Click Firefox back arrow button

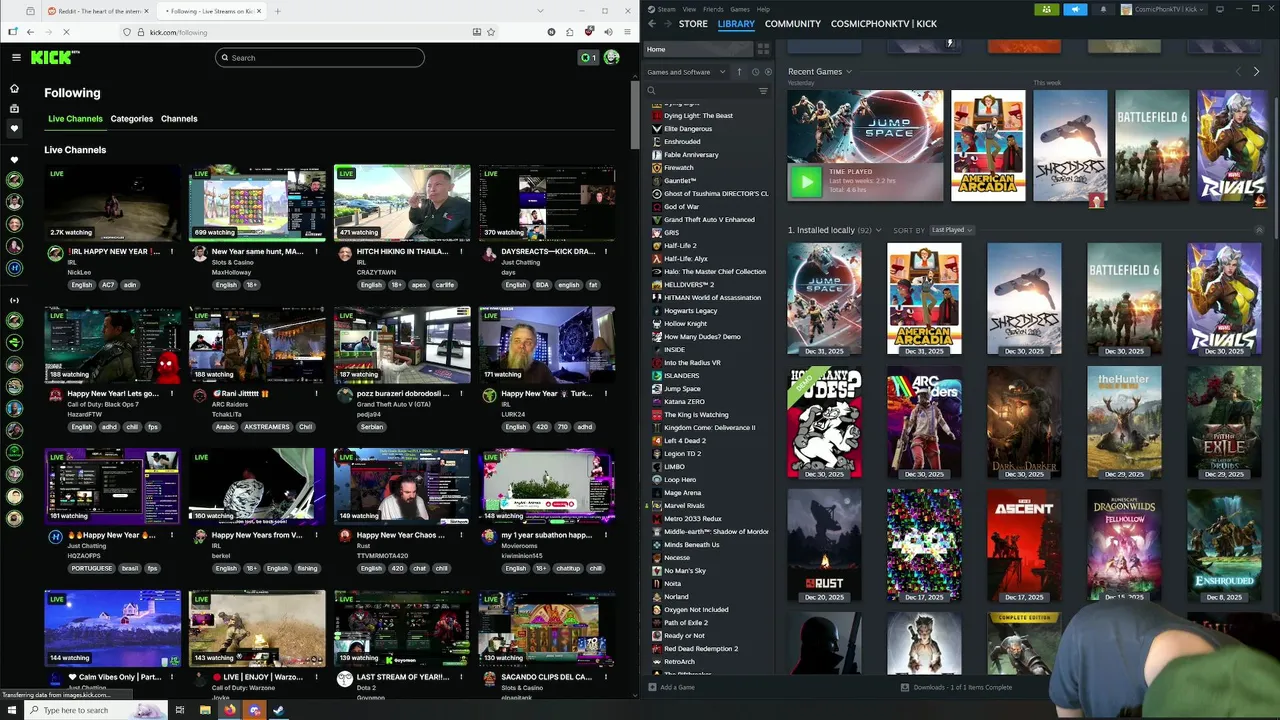coord(30,32)
